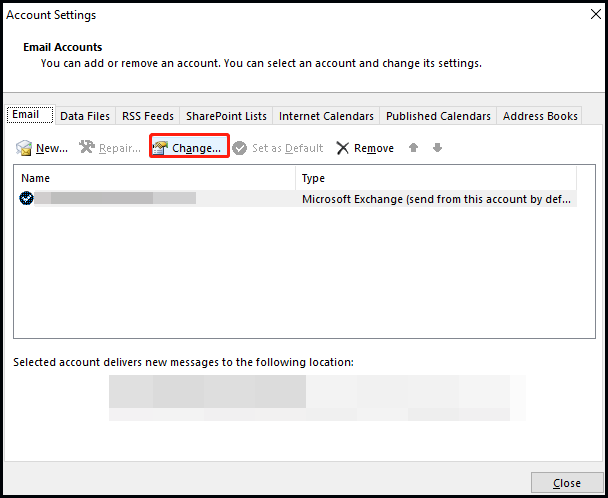
Task: Select the Microsoft Exchange account type text
Action: click(436, 199)
